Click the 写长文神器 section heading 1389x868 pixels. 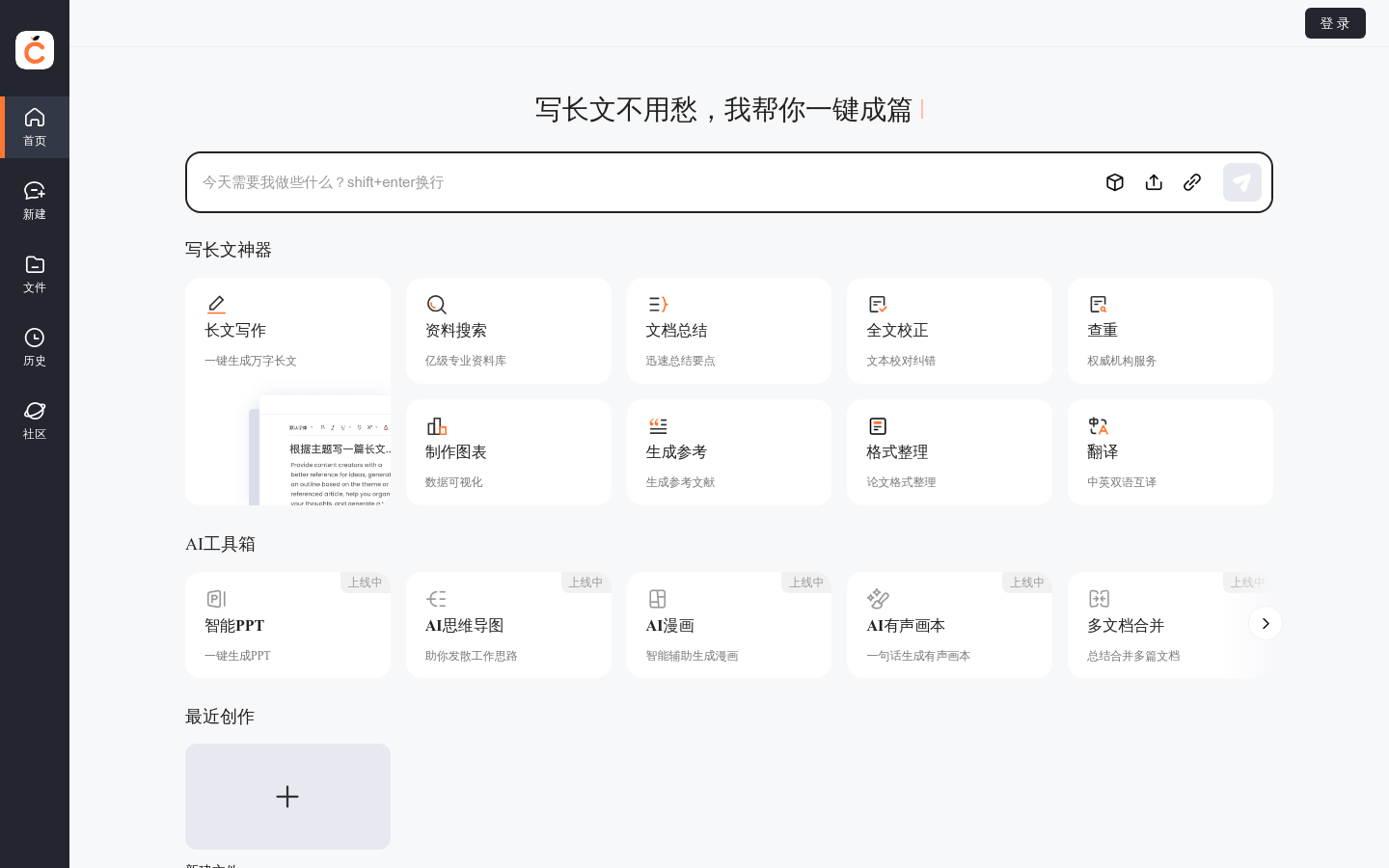tap(229, 250)
